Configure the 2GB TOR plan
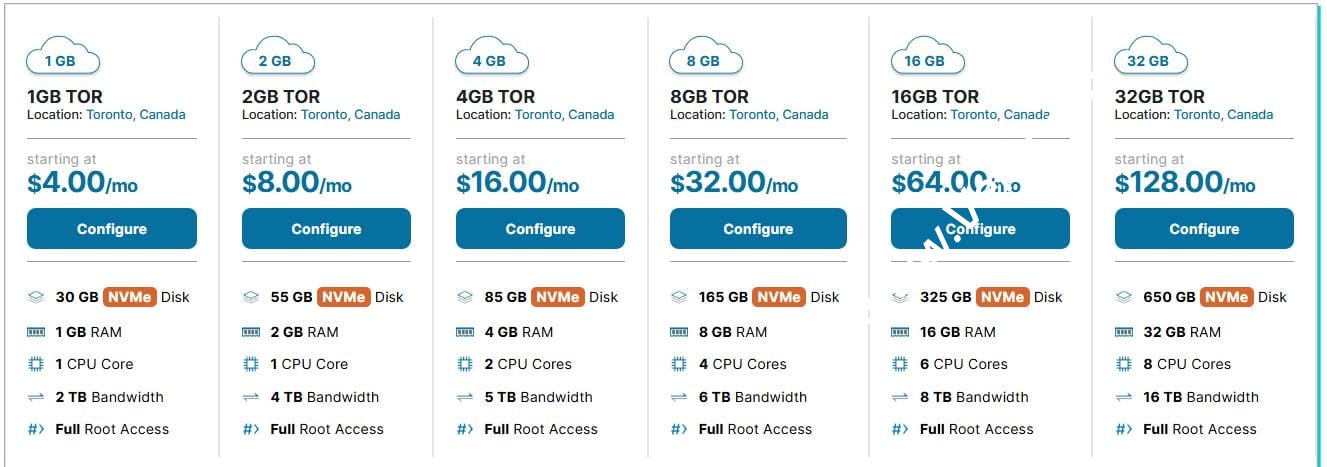The width and height of the screenshot is (1327, 467). pos(326,229)
